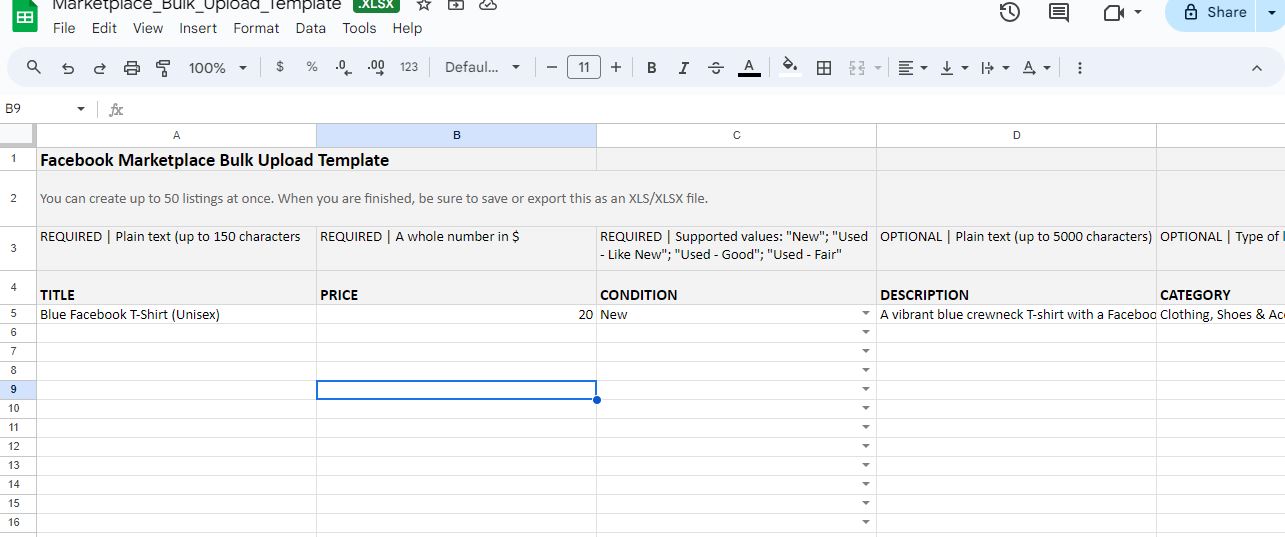
Task: Click the TITLE header cell
Action: click(177, 288)
